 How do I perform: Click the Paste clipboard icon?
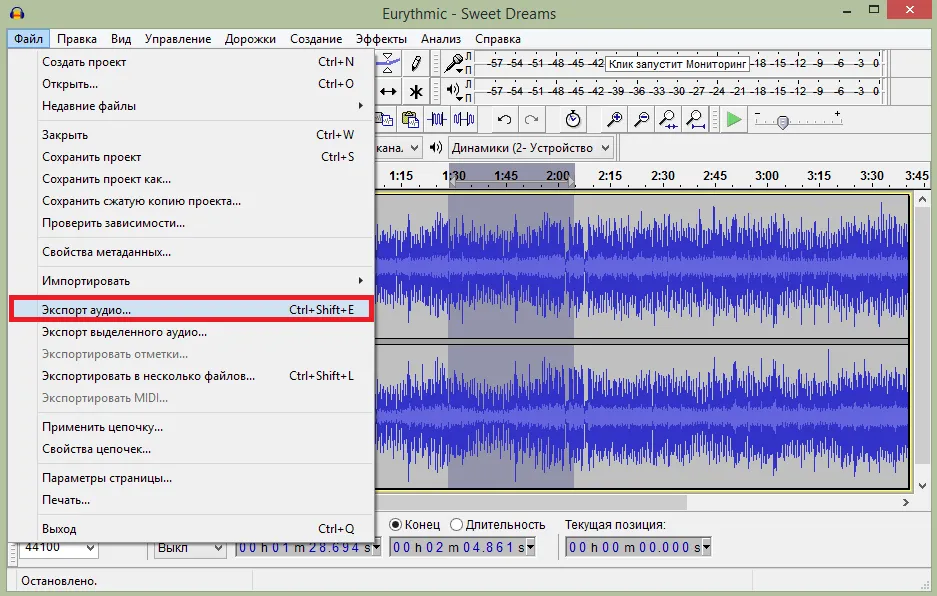click(x=410, y=120)
